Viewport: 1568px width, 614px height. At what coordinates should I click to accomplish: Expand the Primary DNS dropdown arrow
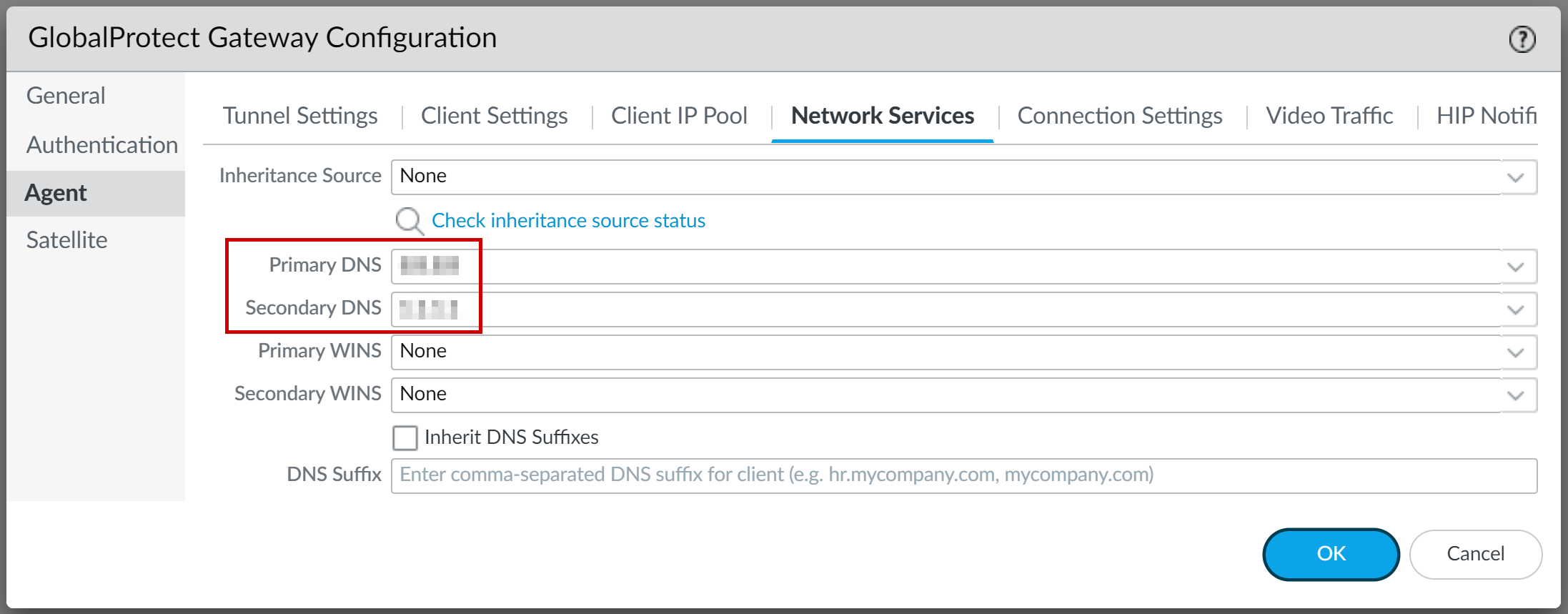[x=1515, y=267]
